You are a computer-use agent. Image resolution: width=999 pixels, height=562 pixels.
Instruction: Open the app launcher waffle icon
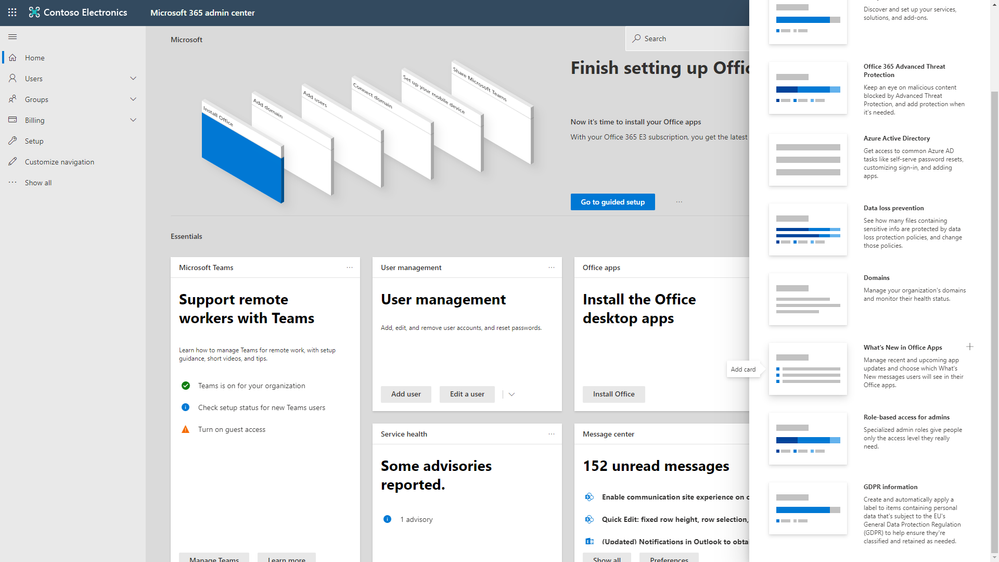click(12, 12)
